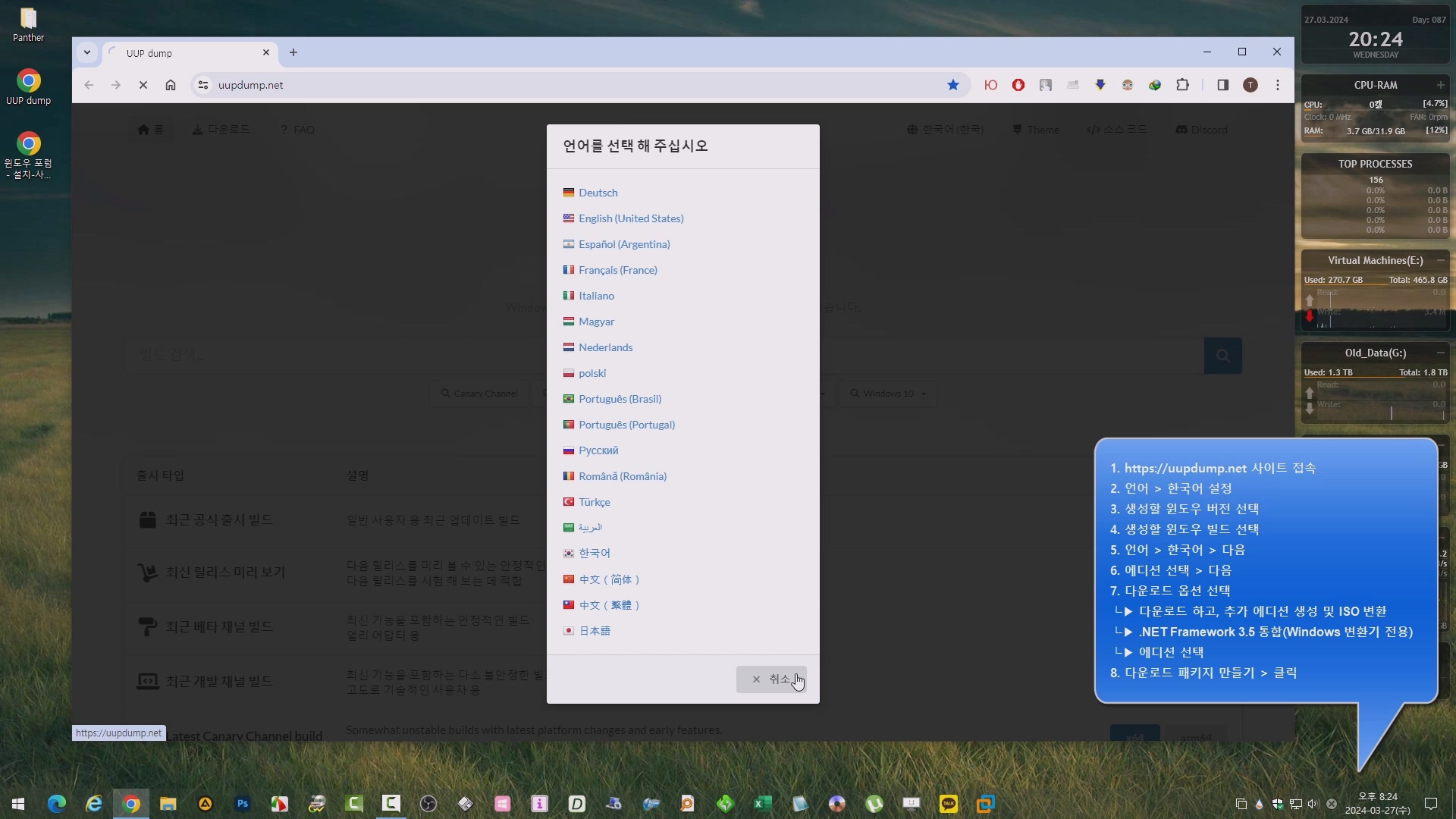1456x819 pixels.
Task: Stop page loading in Chrome toolbar
Action: click(x=143, y=85)
